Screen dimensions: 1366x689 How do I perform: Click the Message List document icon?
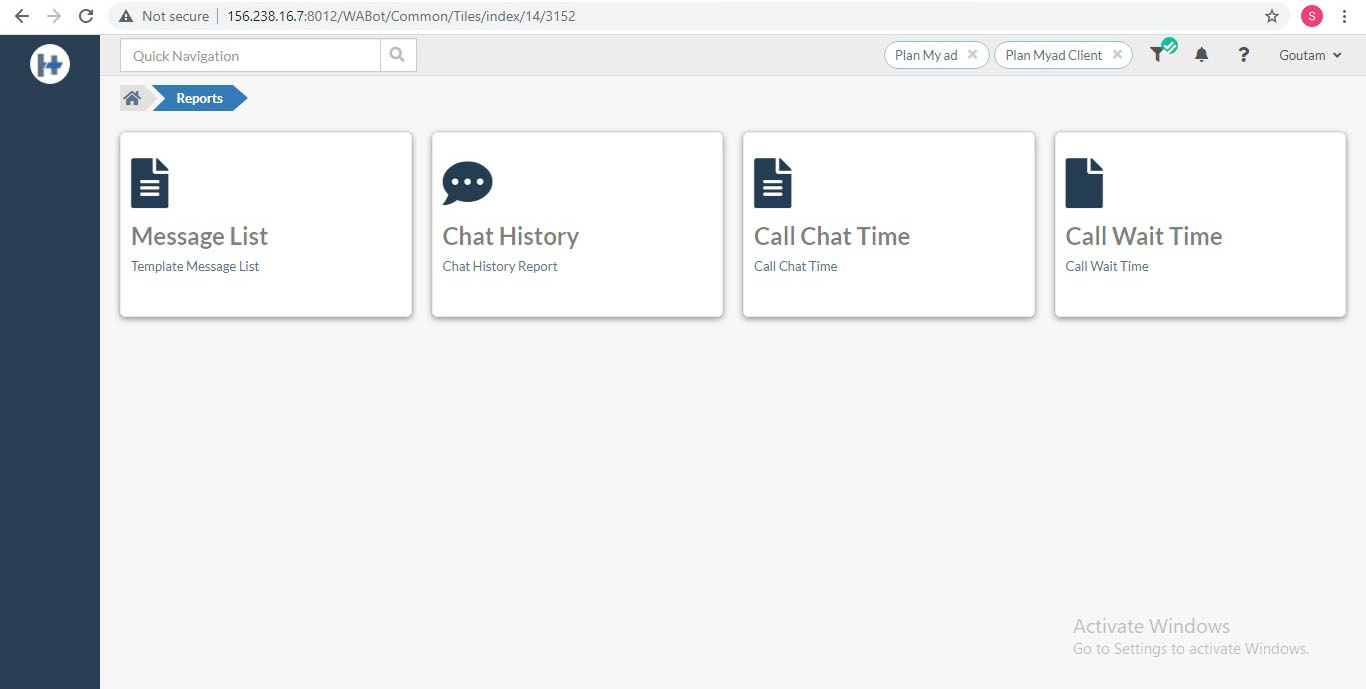point(150,183)
